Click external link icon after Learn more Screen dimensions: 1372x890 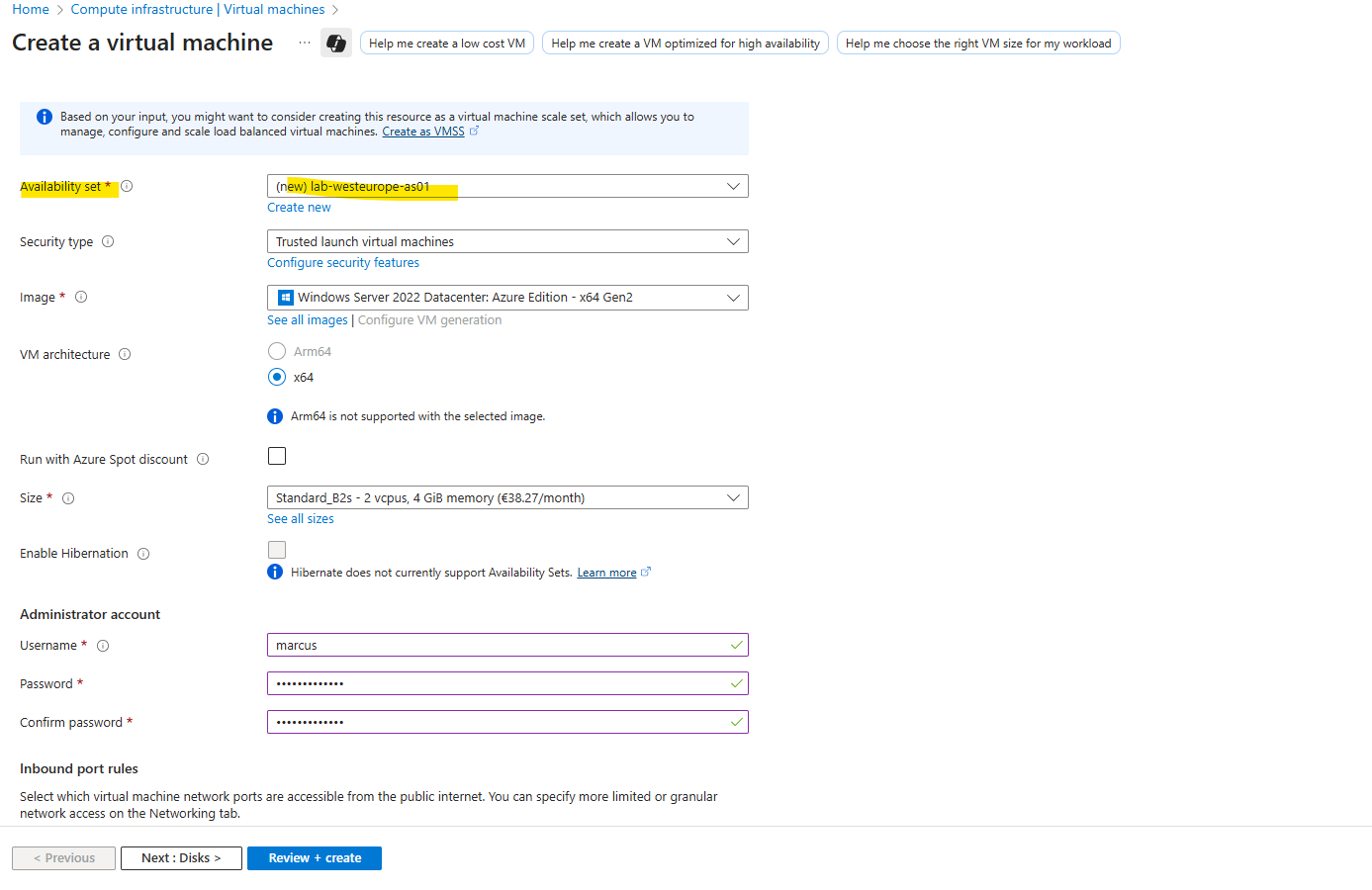(646, 572)
